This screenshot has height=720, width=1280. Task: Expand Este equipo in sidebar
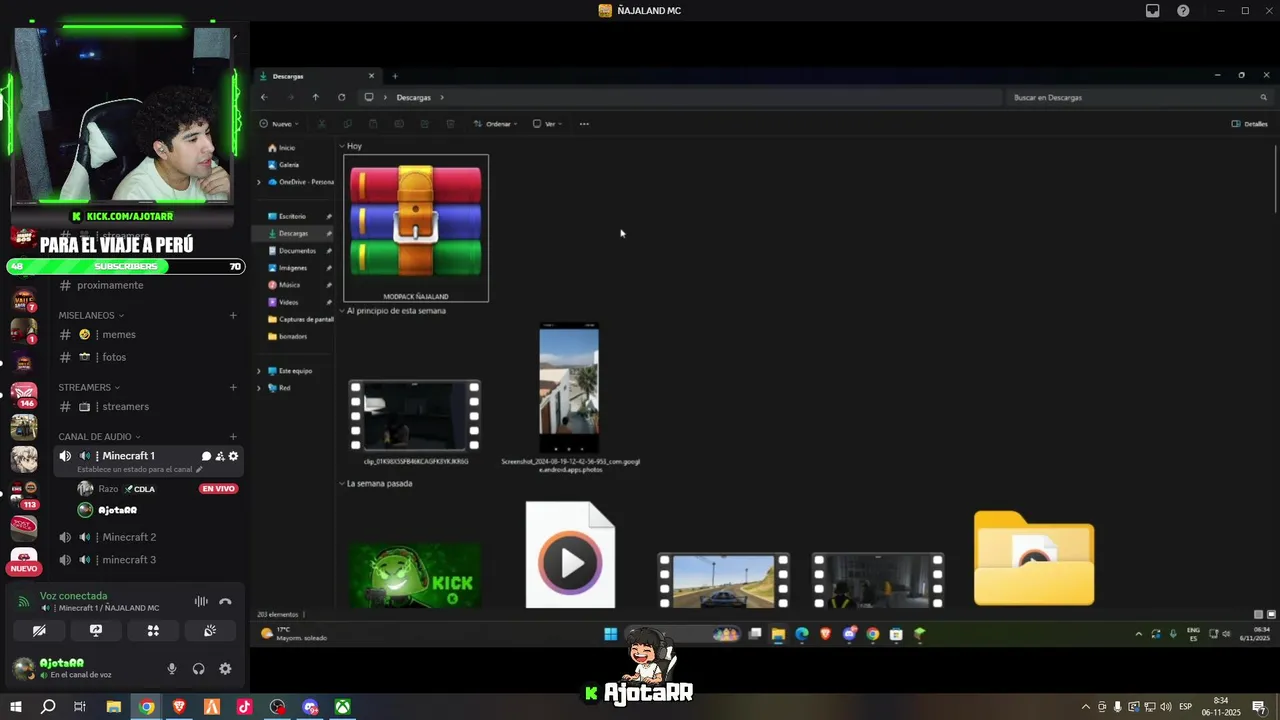click(259, 371)
